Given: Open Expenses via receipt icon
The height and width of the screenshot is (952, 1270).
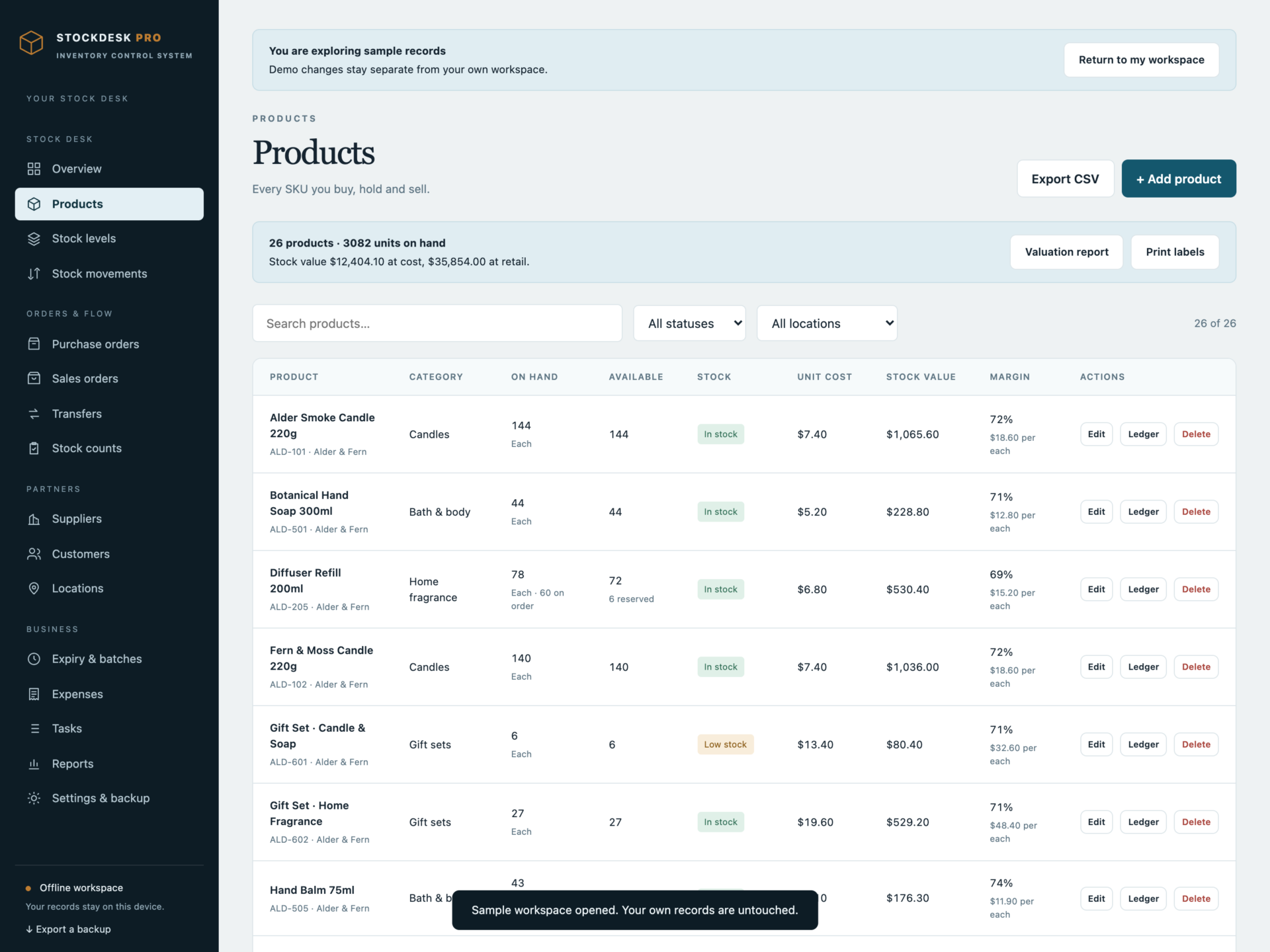Looking at the screenshot, I should (x=34, y=694).
